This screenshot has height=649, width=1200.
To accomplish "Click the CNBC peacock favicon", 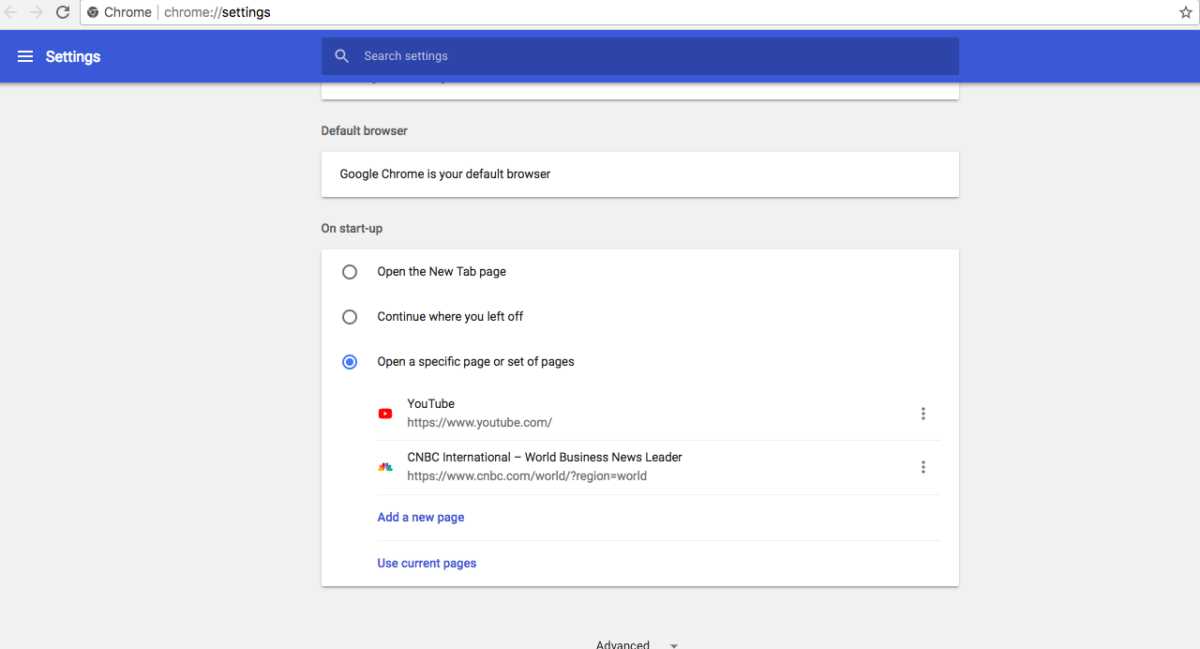I will [385, 467].
